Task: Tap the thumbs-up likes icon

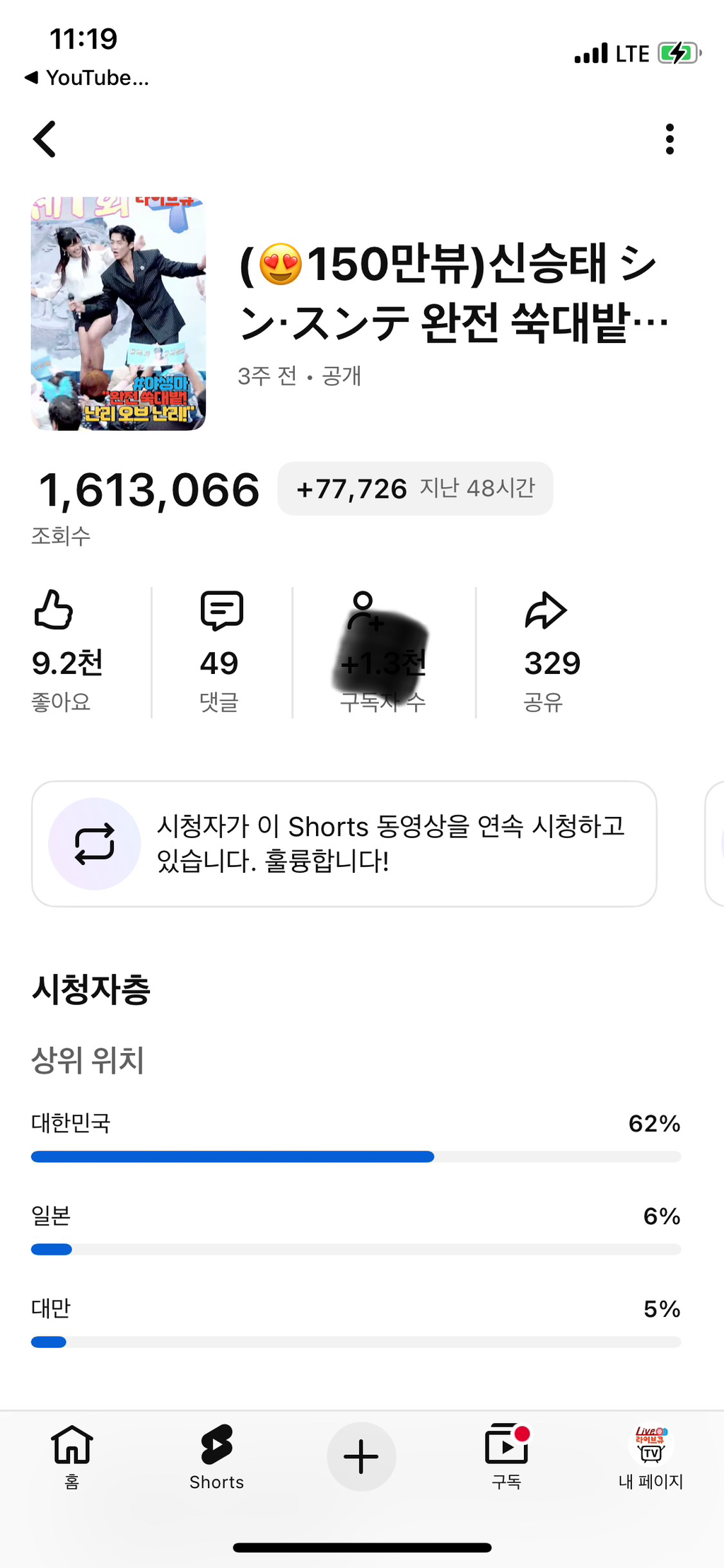Action: pyautogui.click(x=54, y=610)
